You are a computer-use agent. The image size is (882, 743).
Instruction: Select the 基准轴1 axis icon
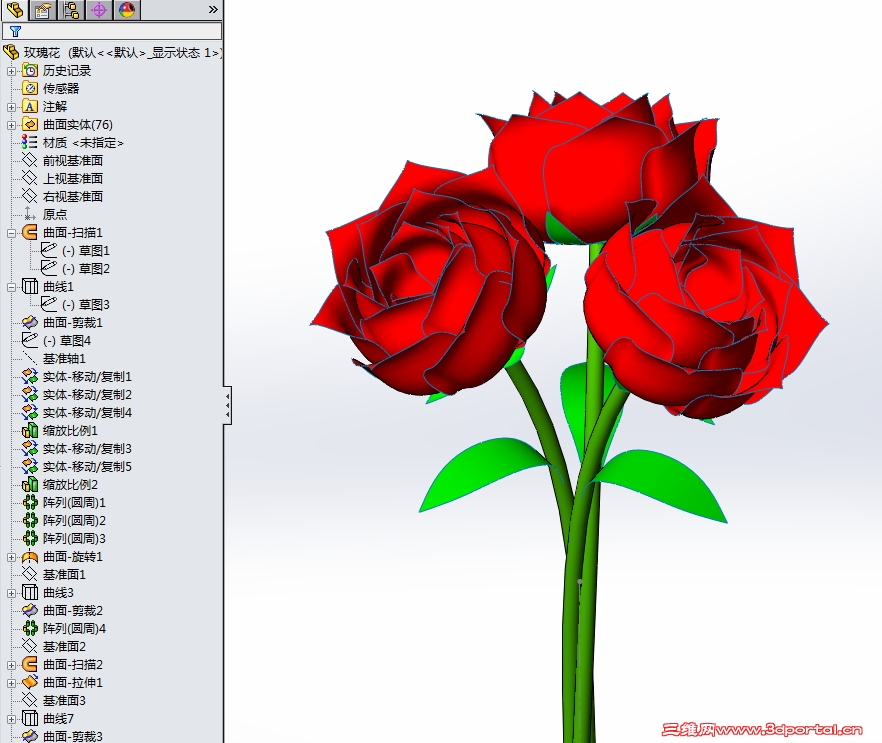30,359
